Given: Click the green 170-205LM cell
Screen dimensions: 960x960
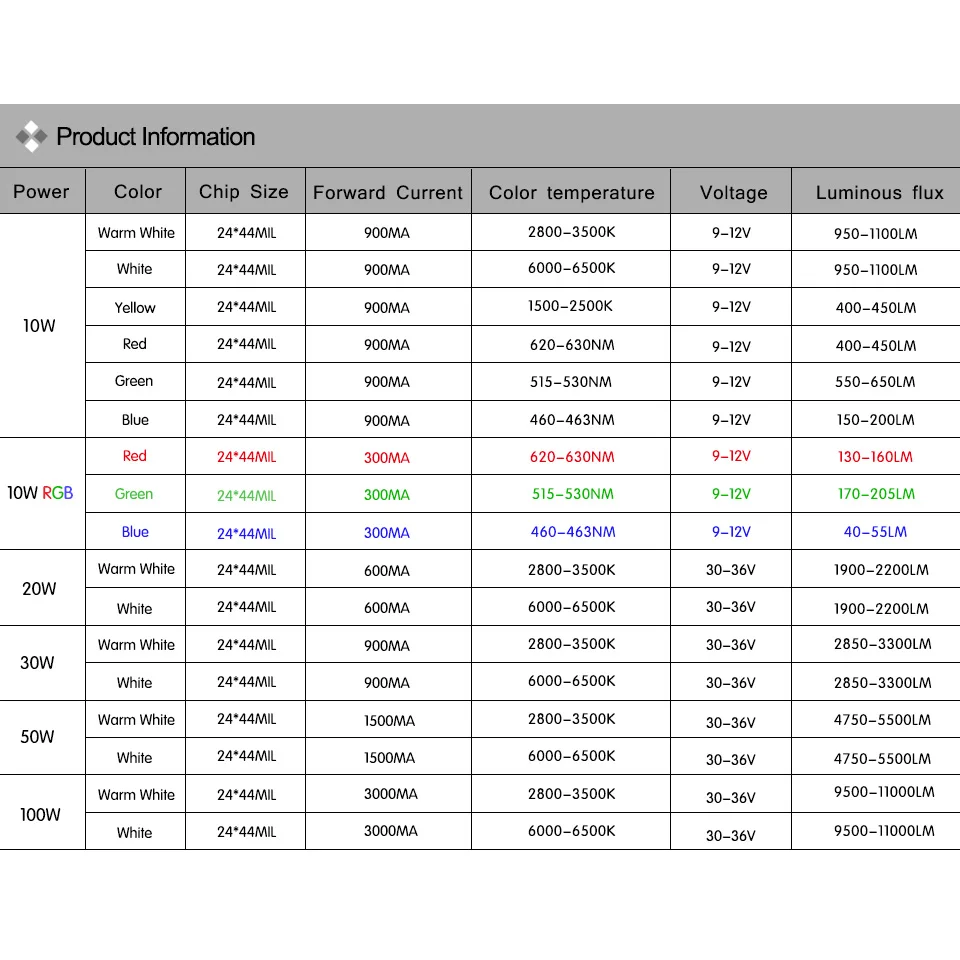Looking at the screenshot, I should click(x=876, y=494).
